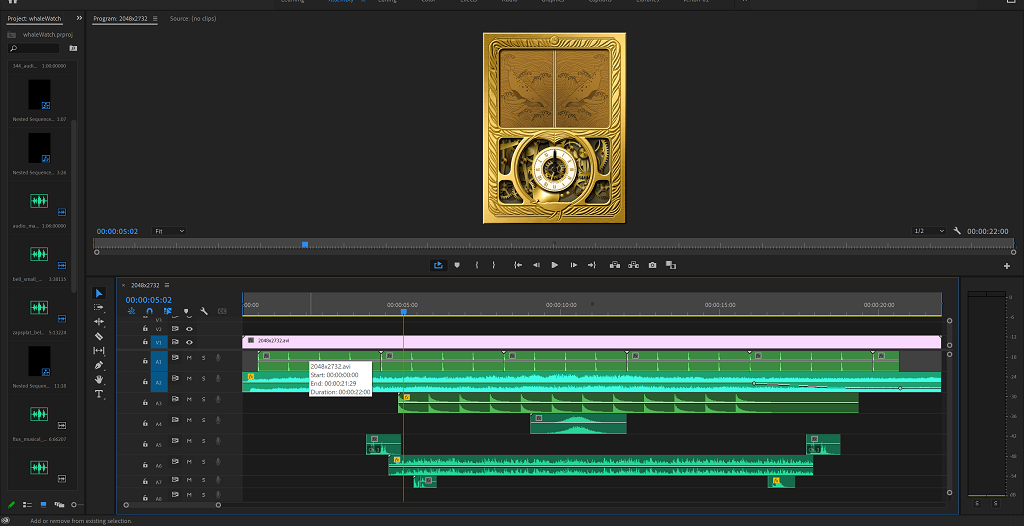
Task: Click Add Marker in Program monitor
Action: pos(456,265)
